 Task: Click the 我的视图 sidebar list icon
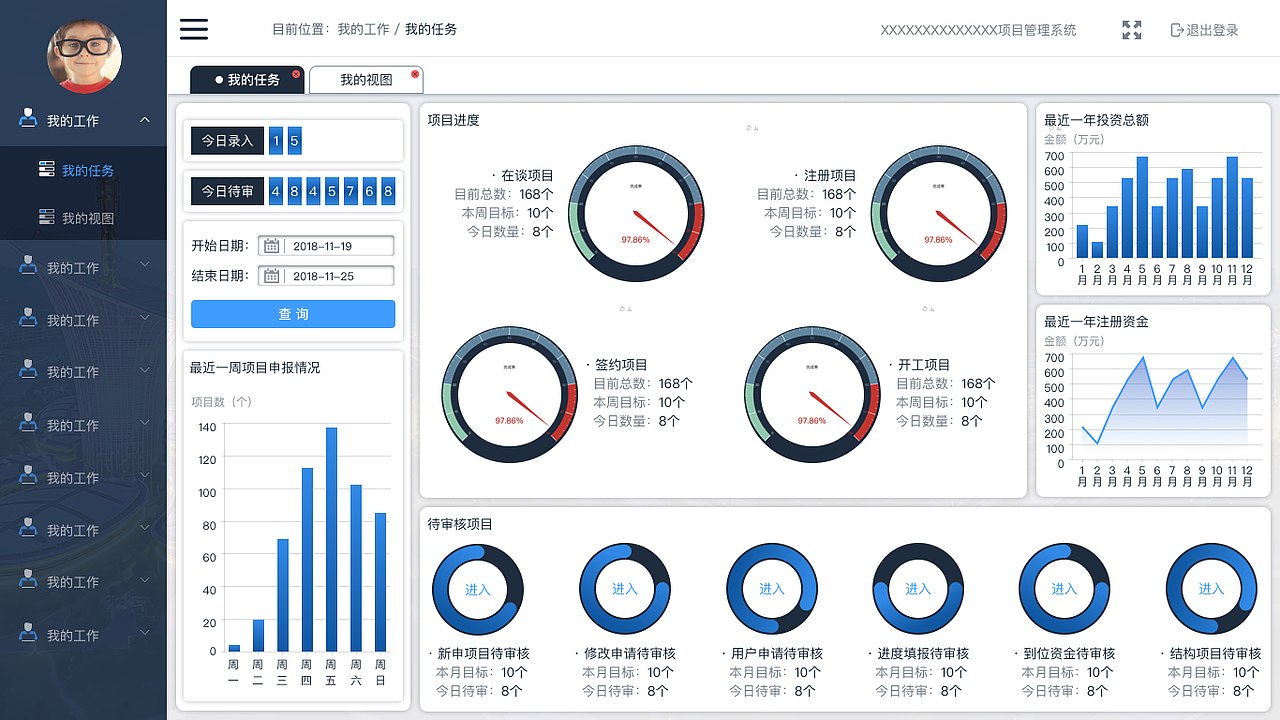(x=46, y=216)
